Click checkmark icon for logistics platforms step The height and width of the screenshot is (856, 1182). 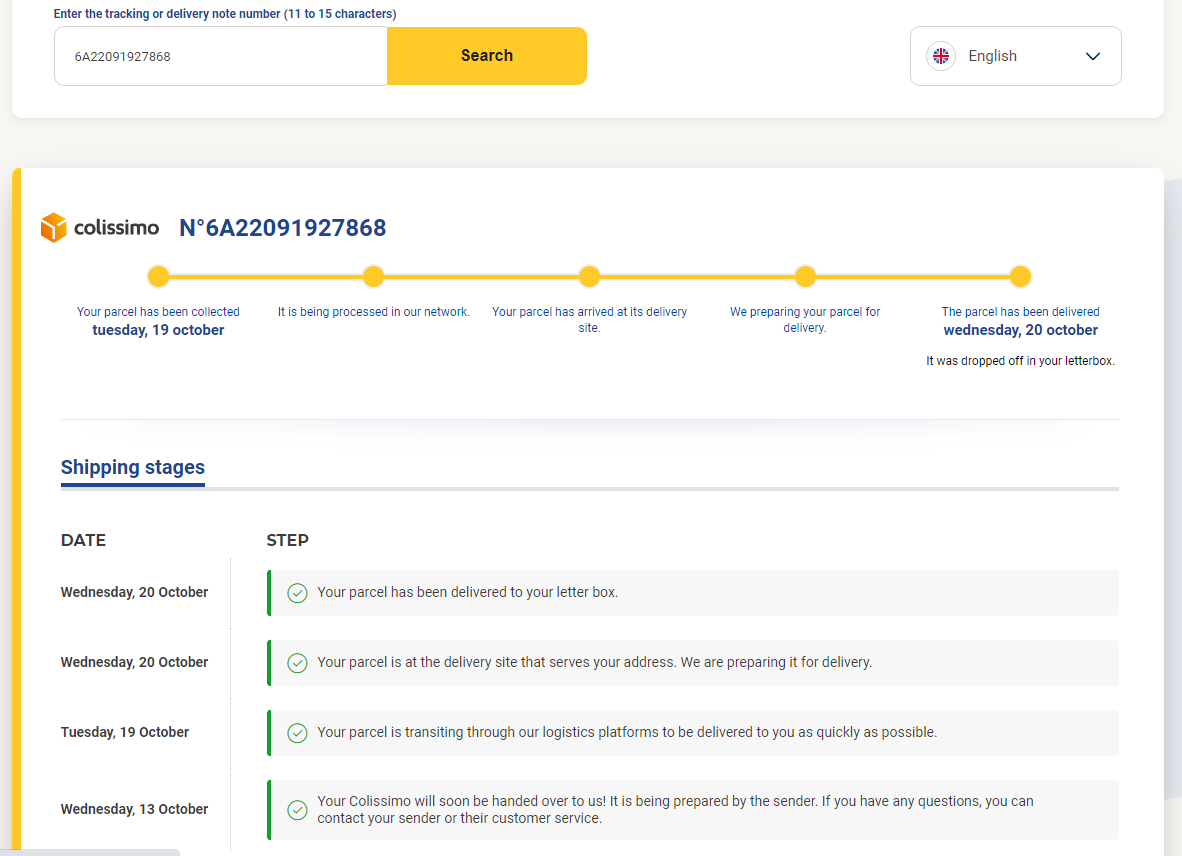point(297,733)
